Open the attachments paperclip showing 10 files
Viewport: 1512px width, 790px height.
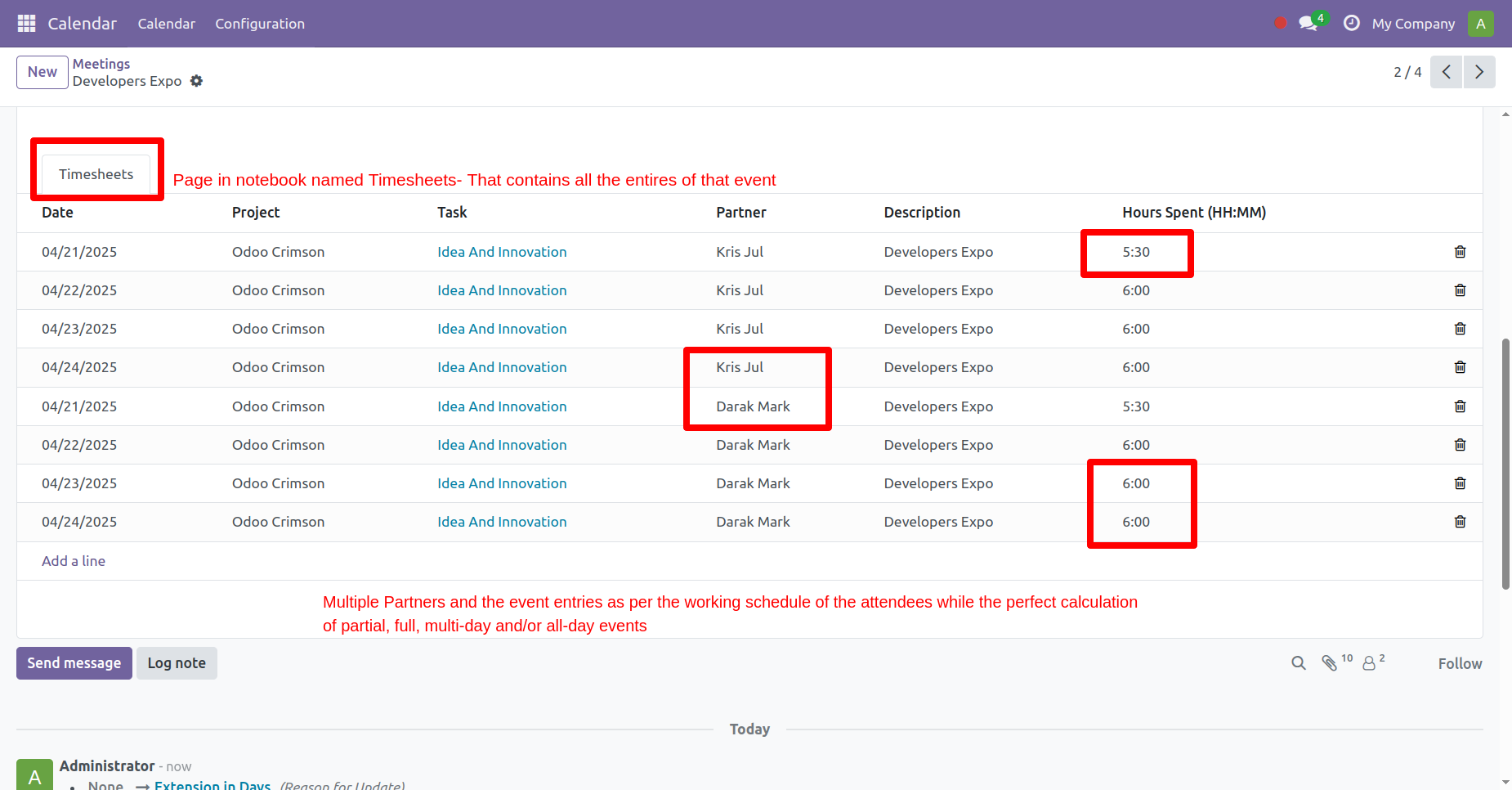1330,663
